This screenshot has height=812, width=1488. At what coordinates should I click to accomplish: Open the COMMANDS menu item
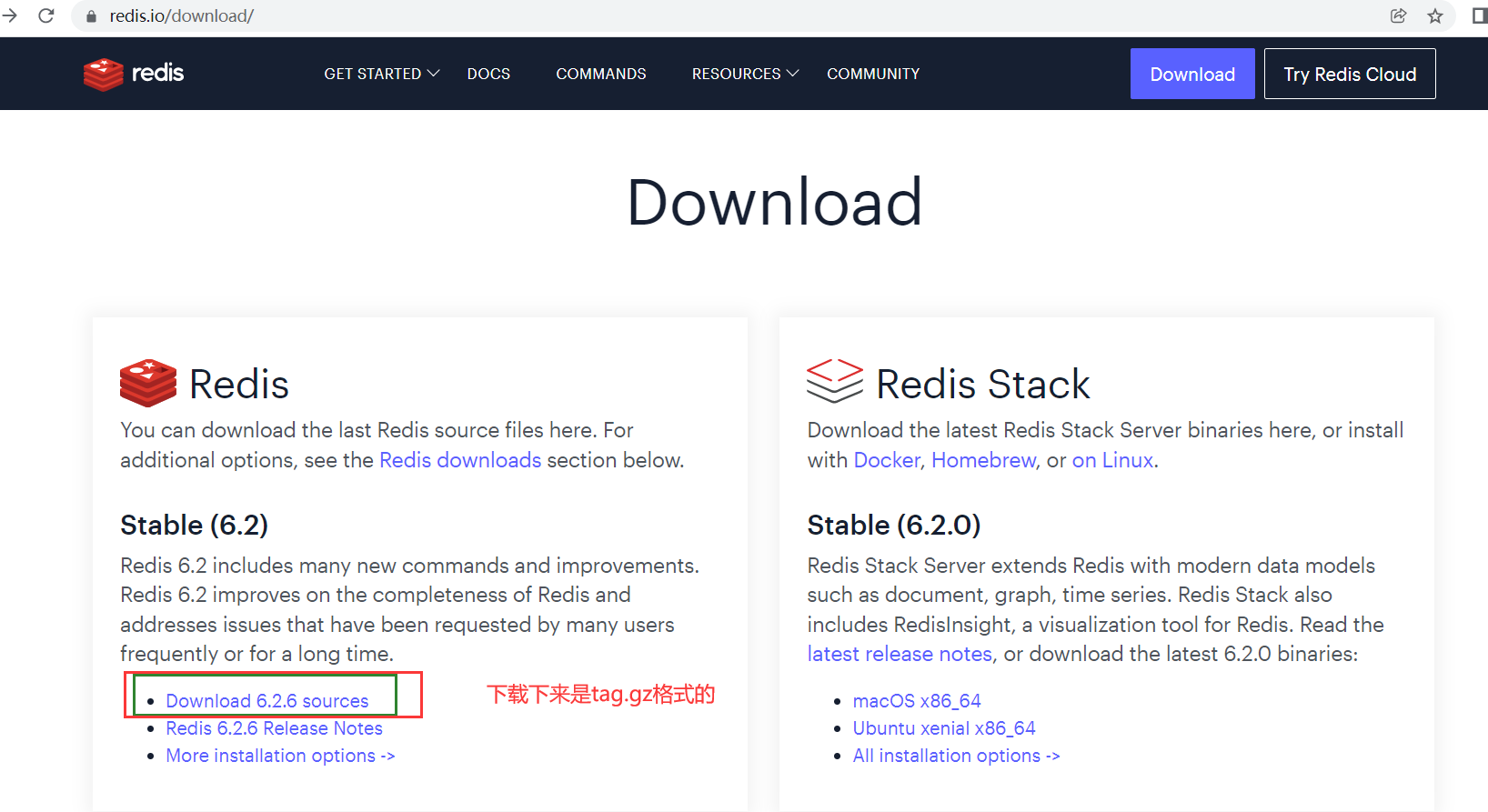tap(601, 74)
